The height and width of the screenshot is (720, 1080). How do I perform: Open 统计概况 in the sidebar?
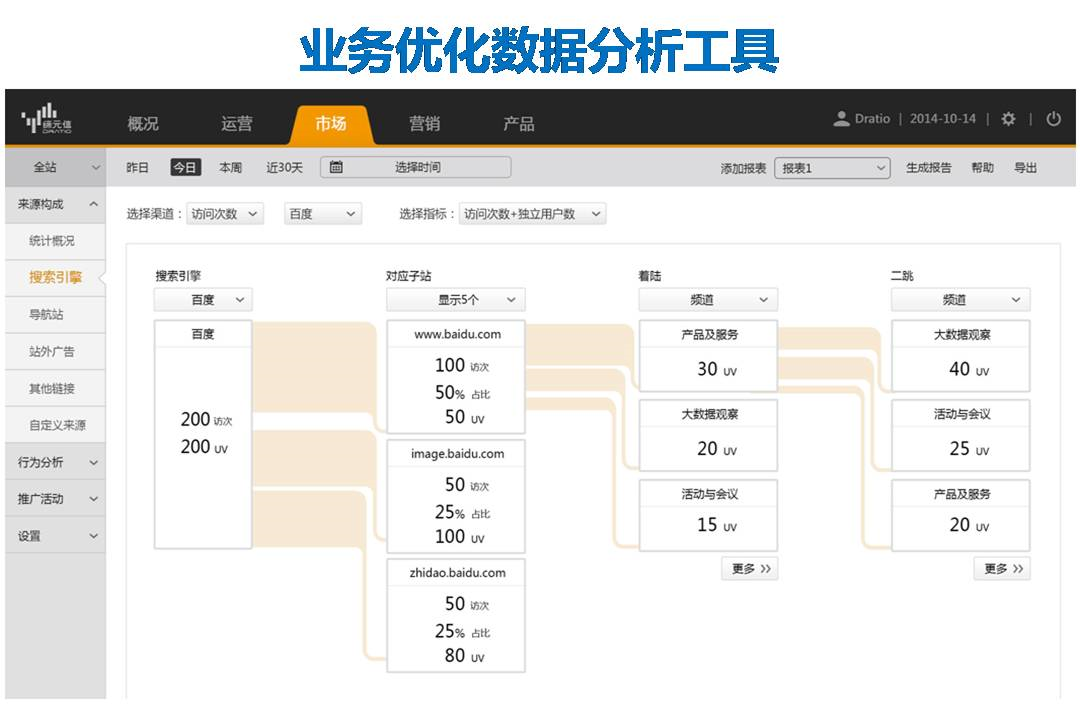tap(56, 241)
